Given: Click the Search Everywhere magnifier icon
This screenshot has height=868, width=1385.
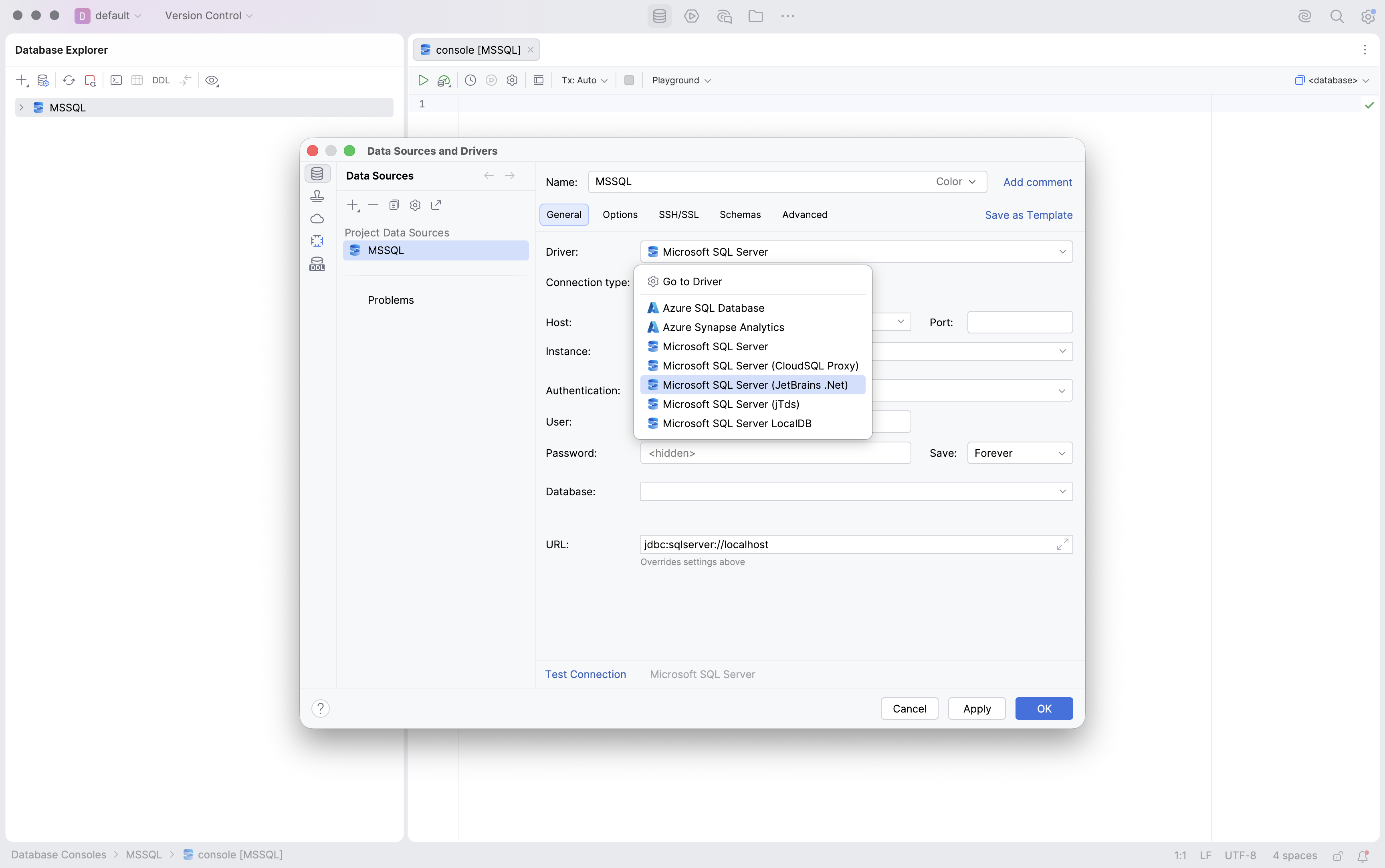Looking at the screenshot, I should [x=1337, y=16].
